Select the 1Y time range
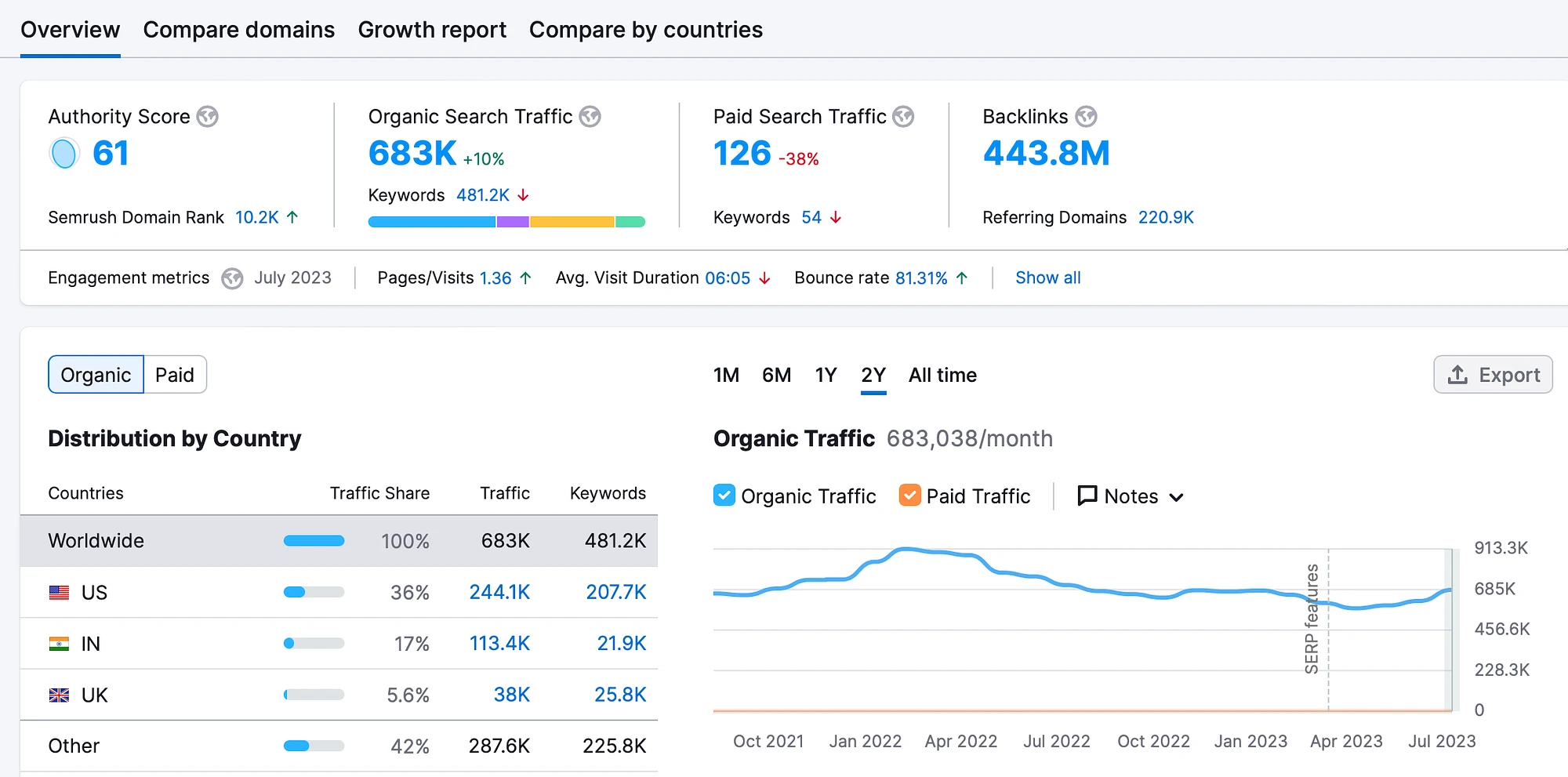Viewport: 1568px width, 777px height. click(826, 376)
